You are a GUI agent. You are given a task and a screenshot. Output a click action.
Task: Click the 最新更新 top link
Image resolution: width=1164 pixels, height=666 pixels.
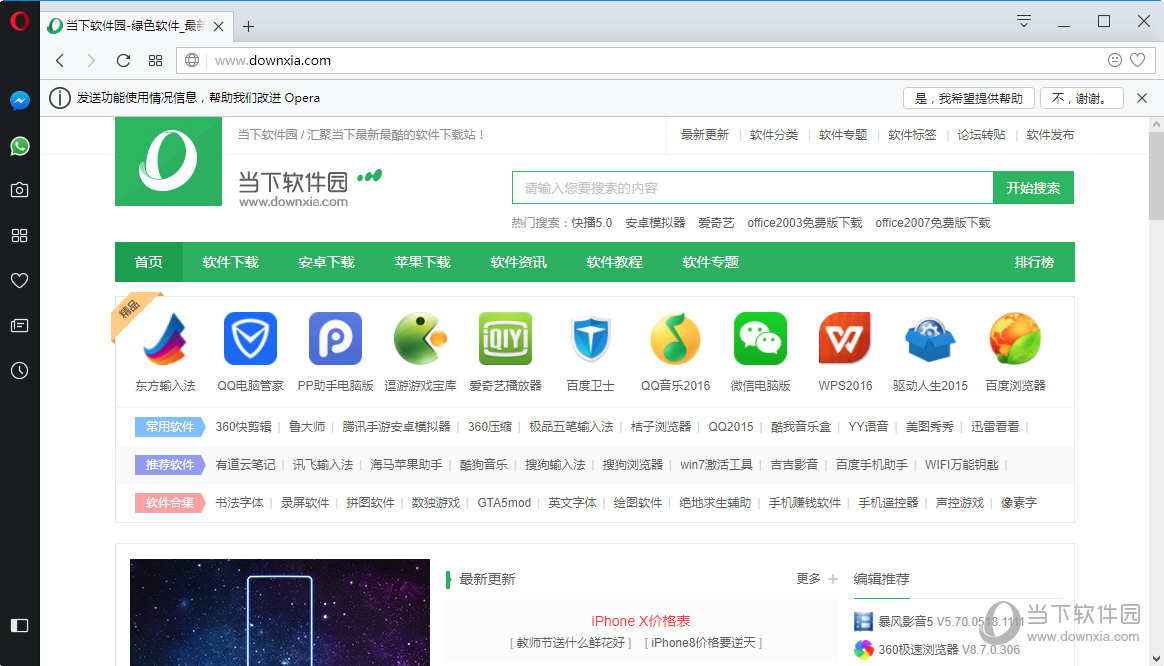tap(704, 134)
